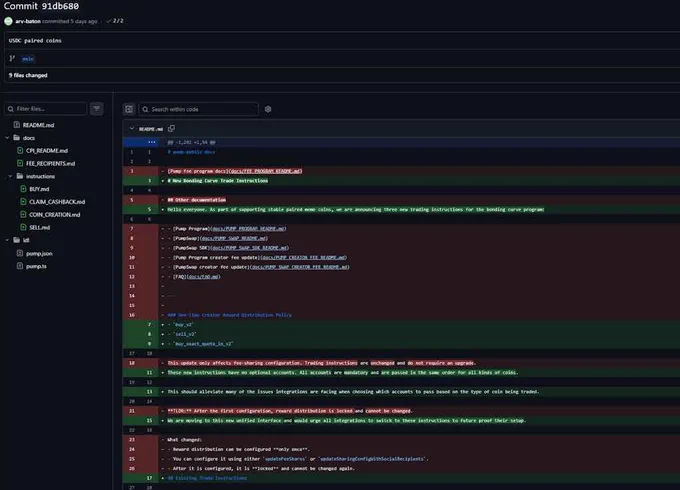680x490 pixels.
Task: Click the search magnifier icon in code search
Action: tap(145, 109)
